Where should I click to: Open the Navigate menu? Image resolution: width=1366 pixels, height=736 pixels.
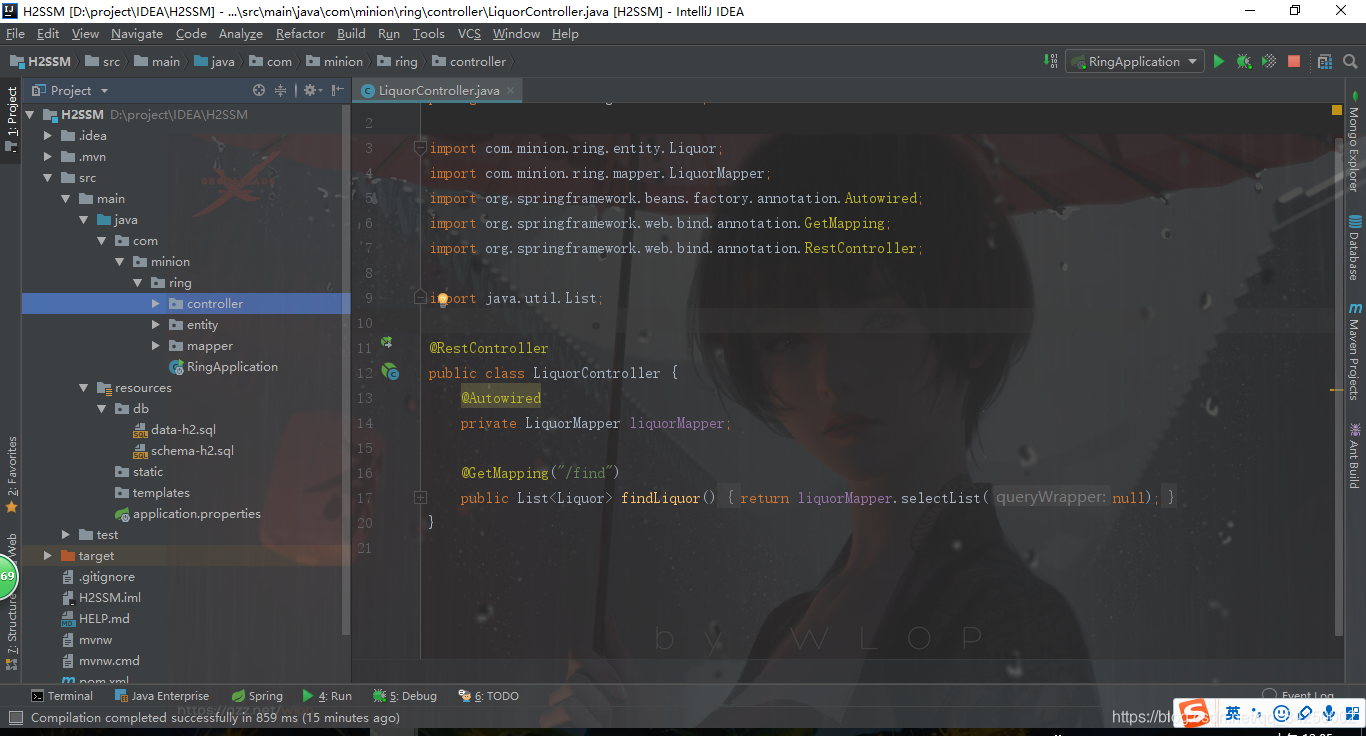(137, 33)
